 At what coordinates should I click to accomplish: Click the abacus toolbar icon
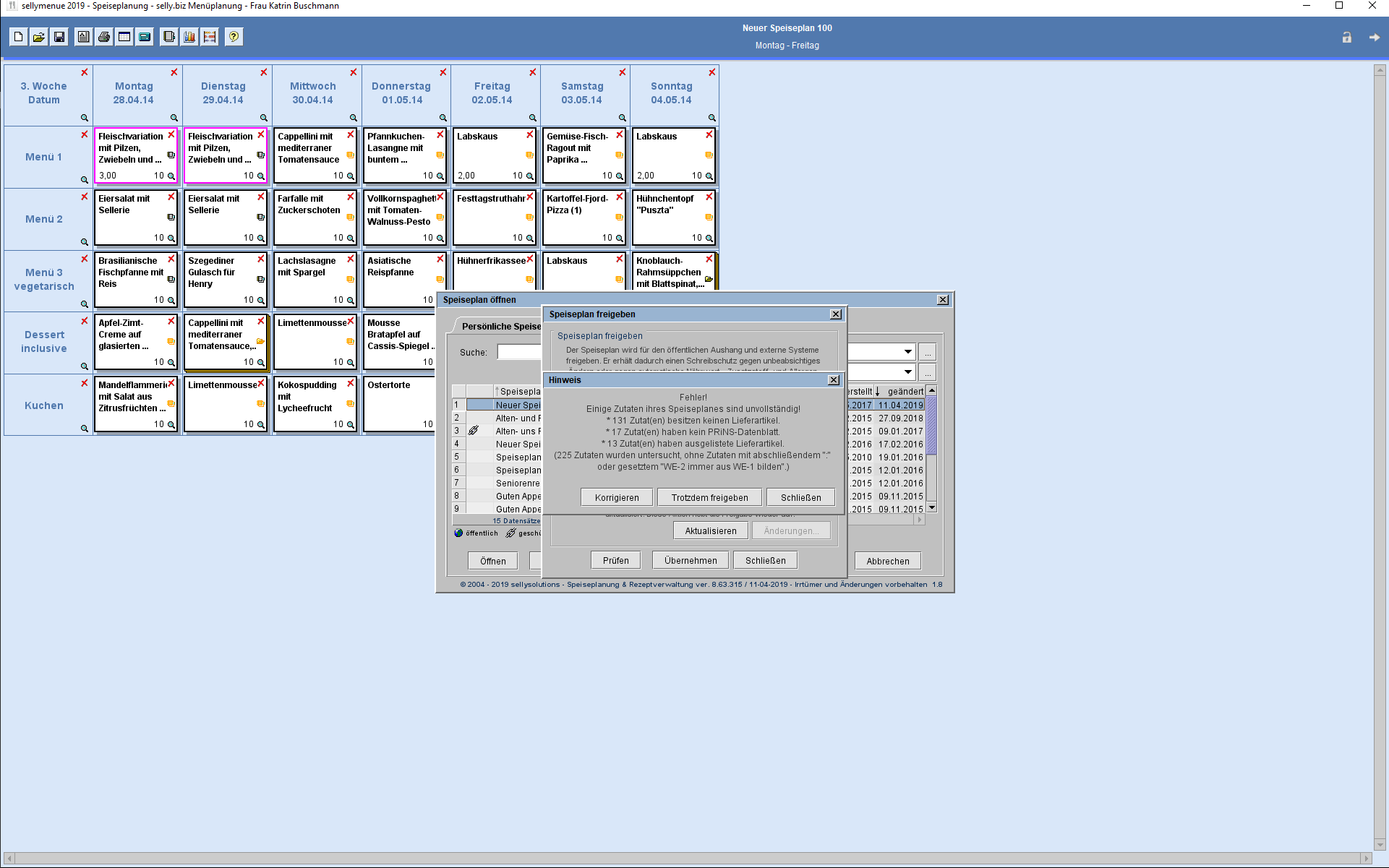click(210, 37)
